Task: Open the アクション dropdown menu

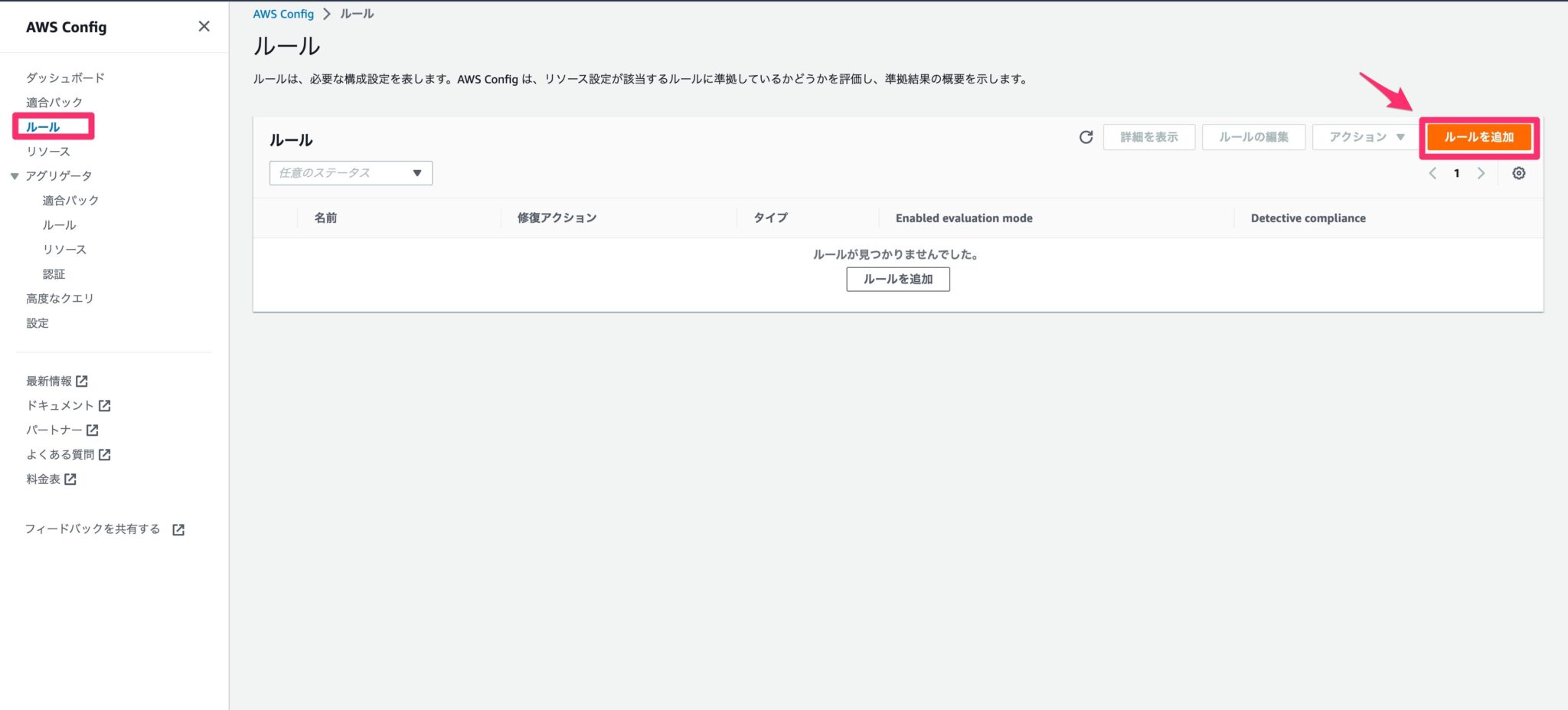Action: [1365, 136]
